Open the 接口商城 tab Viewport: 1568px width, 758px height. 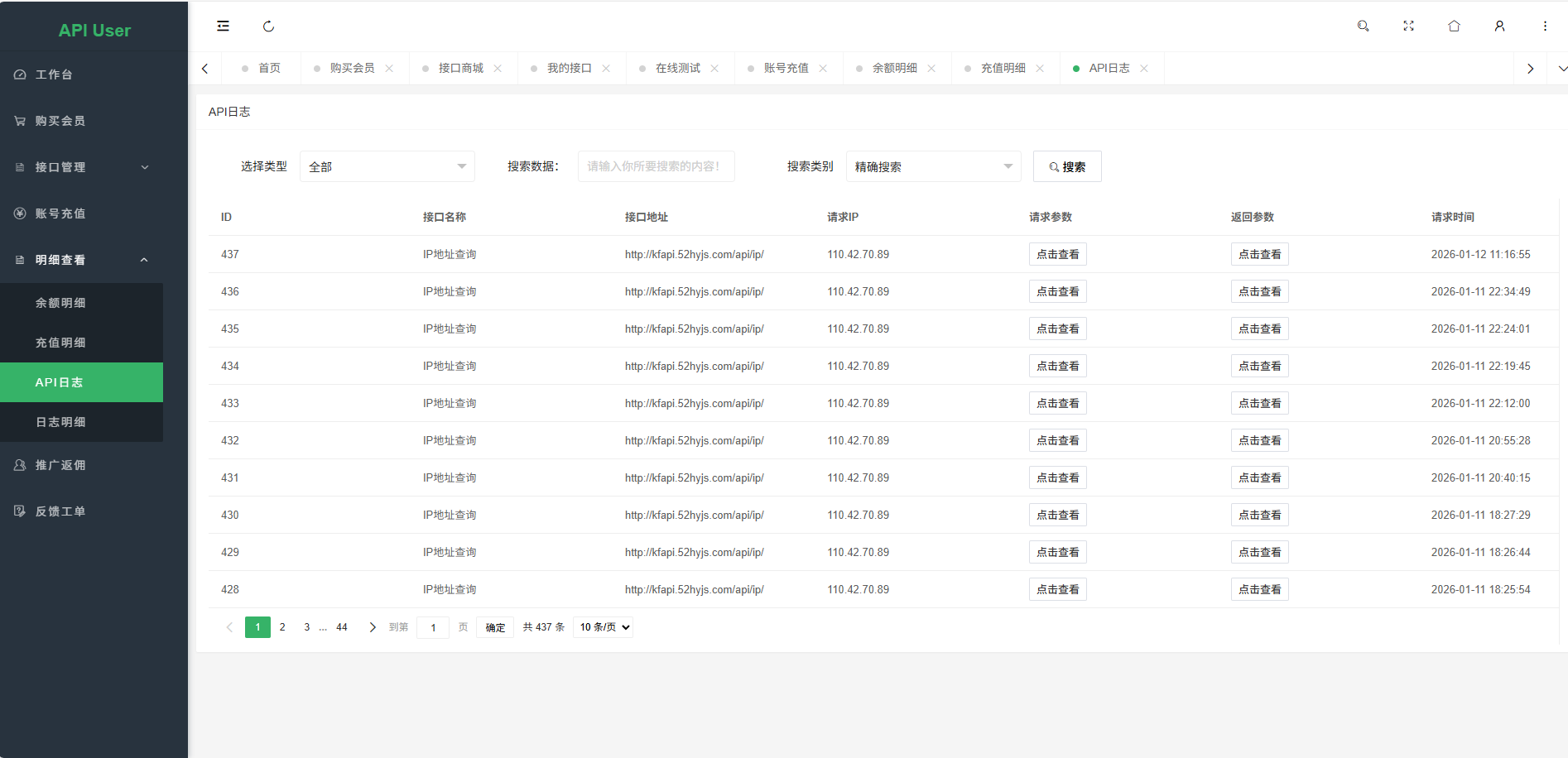(456, 68)
